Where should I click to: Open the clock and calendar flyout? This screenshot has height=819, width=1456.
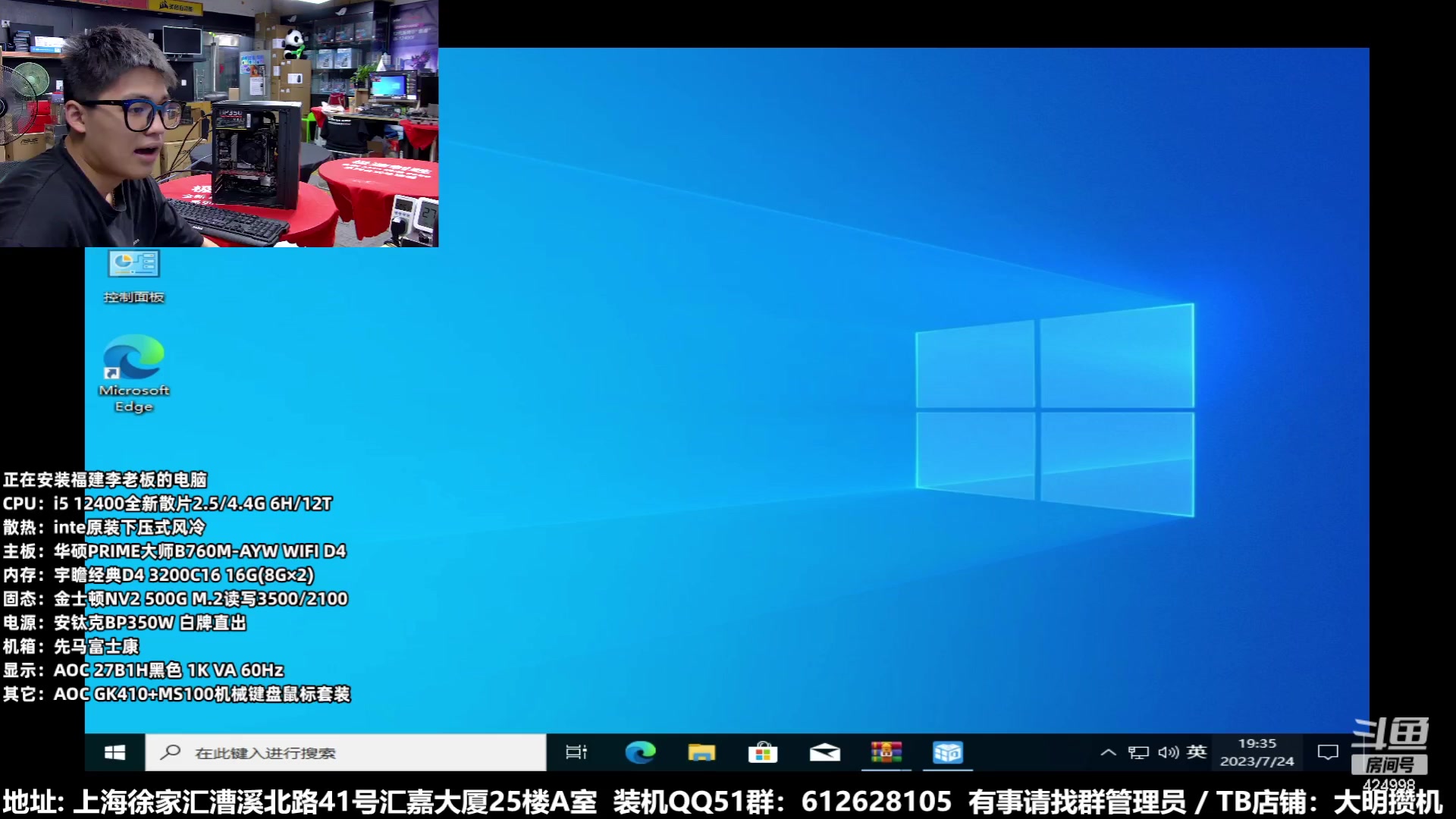coord(1257,752)
